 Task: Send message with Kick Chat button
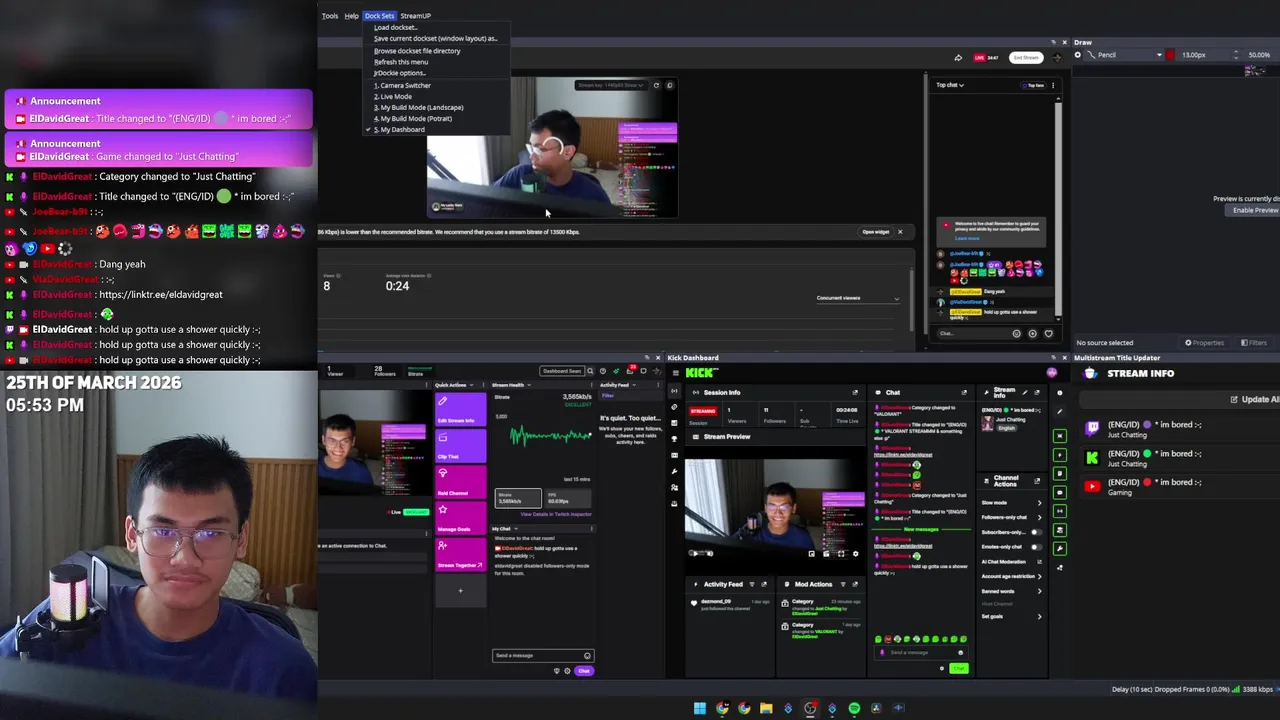point(959,668)
